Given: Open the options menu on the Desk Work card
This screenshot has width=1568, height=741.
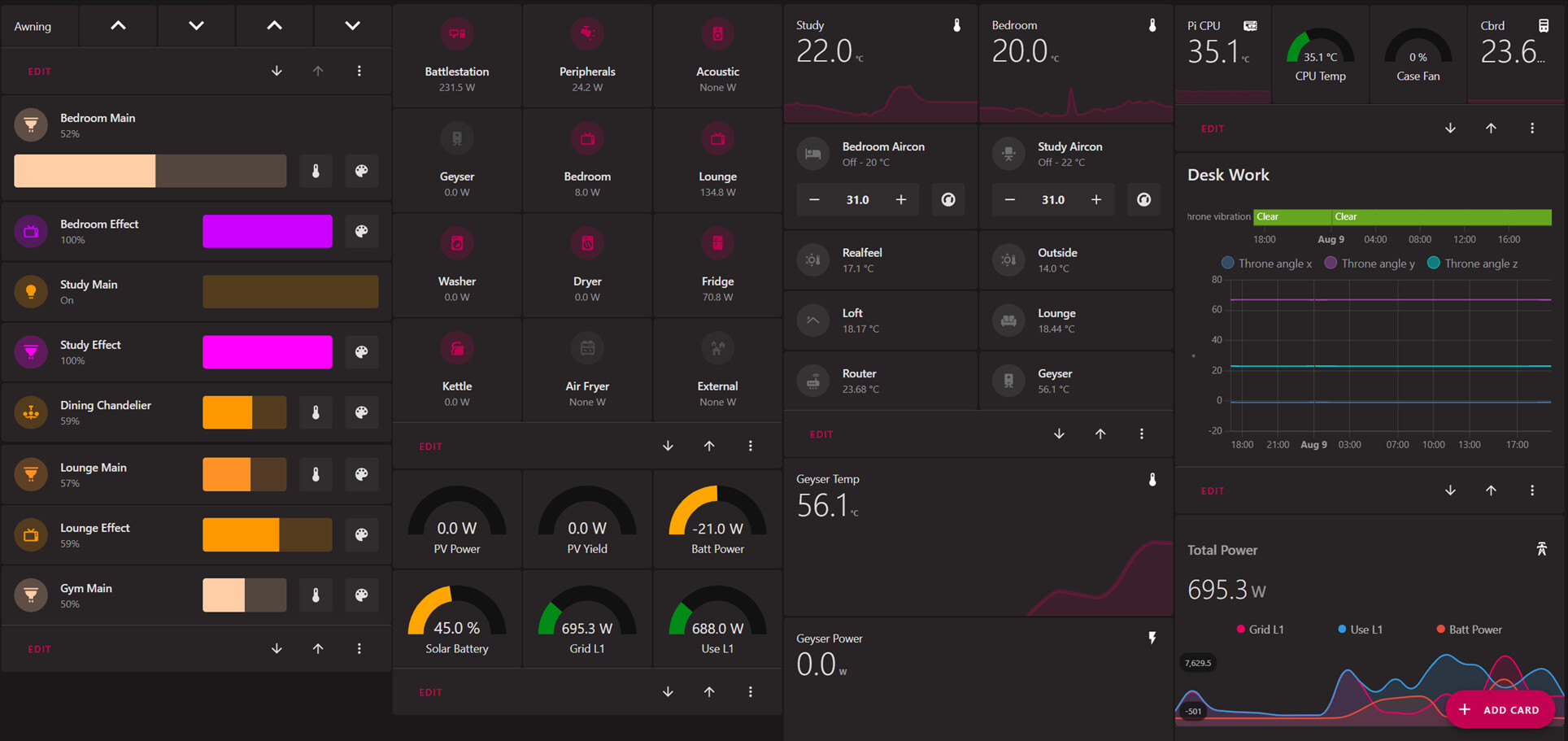Looking at the screenshot, I should tap(1532, 490).
